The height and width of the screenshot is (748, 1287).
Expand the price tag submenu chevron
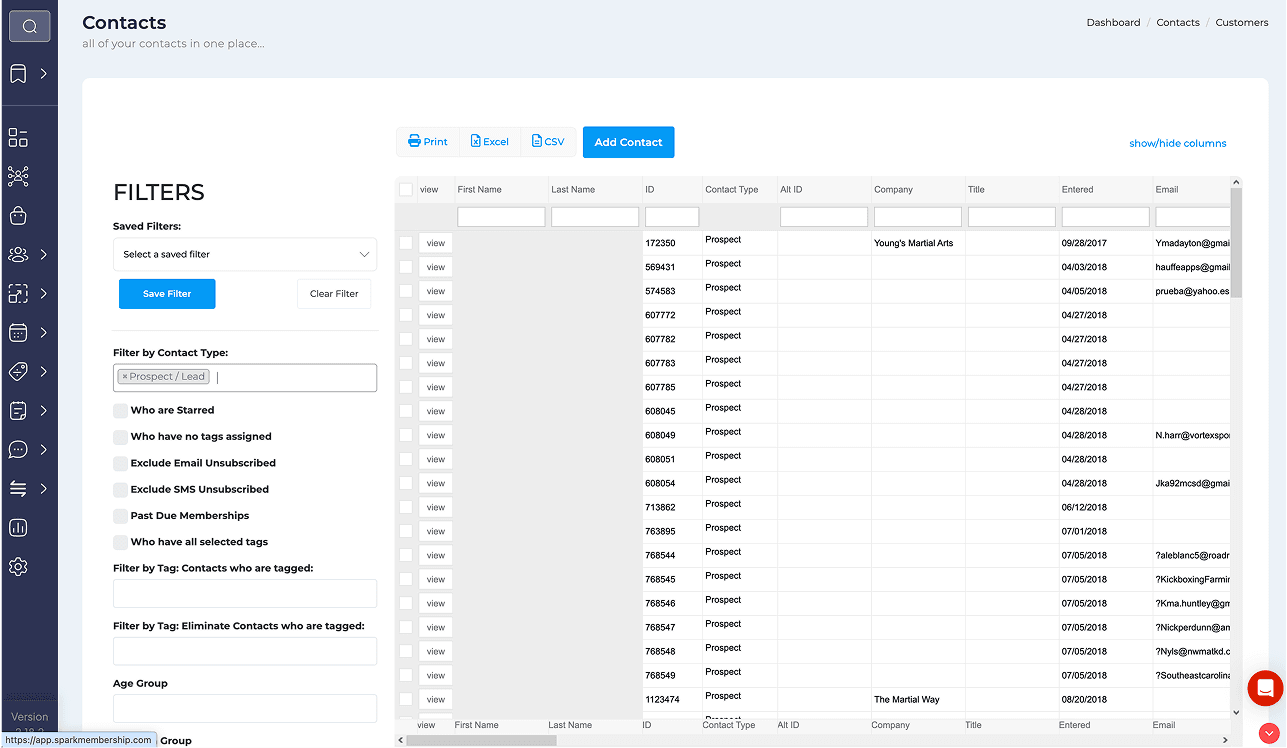[x=44, y=372]
